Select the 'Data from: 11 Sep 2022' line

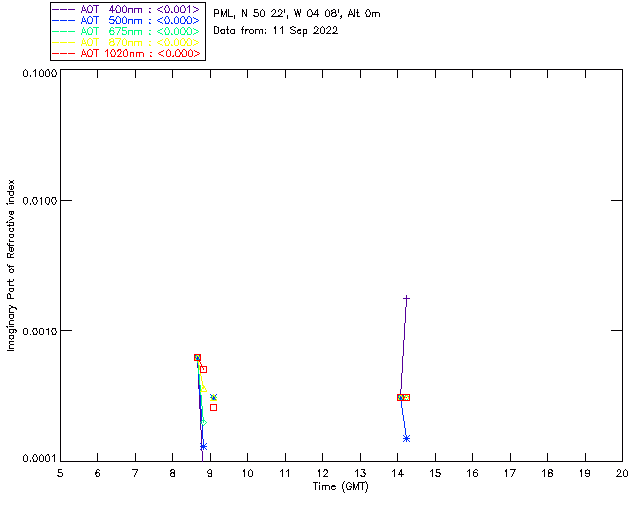pyautogui.click(x=276, y=31)
